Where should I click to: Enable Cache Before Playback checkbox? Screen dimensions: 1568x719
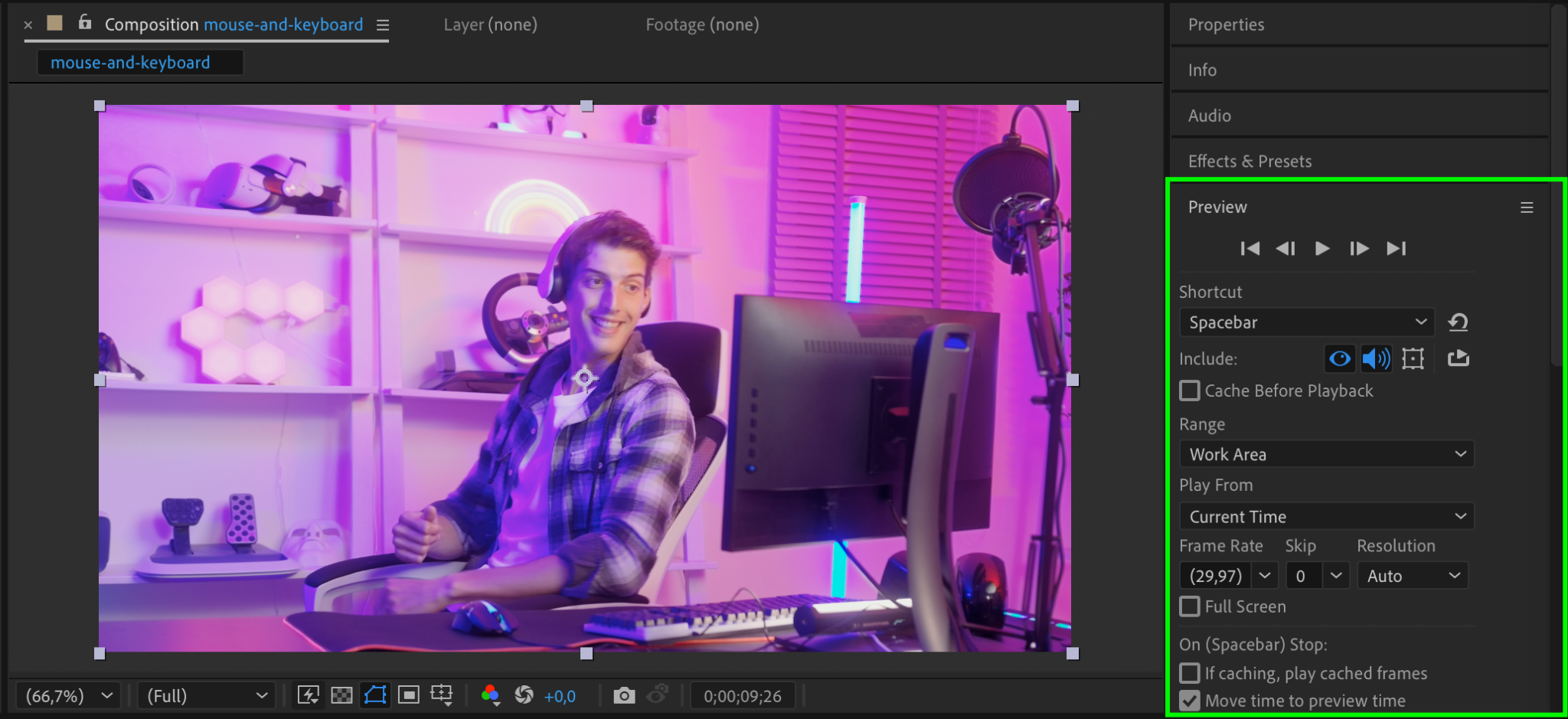pyautogui.click(x=1189, y=391)
